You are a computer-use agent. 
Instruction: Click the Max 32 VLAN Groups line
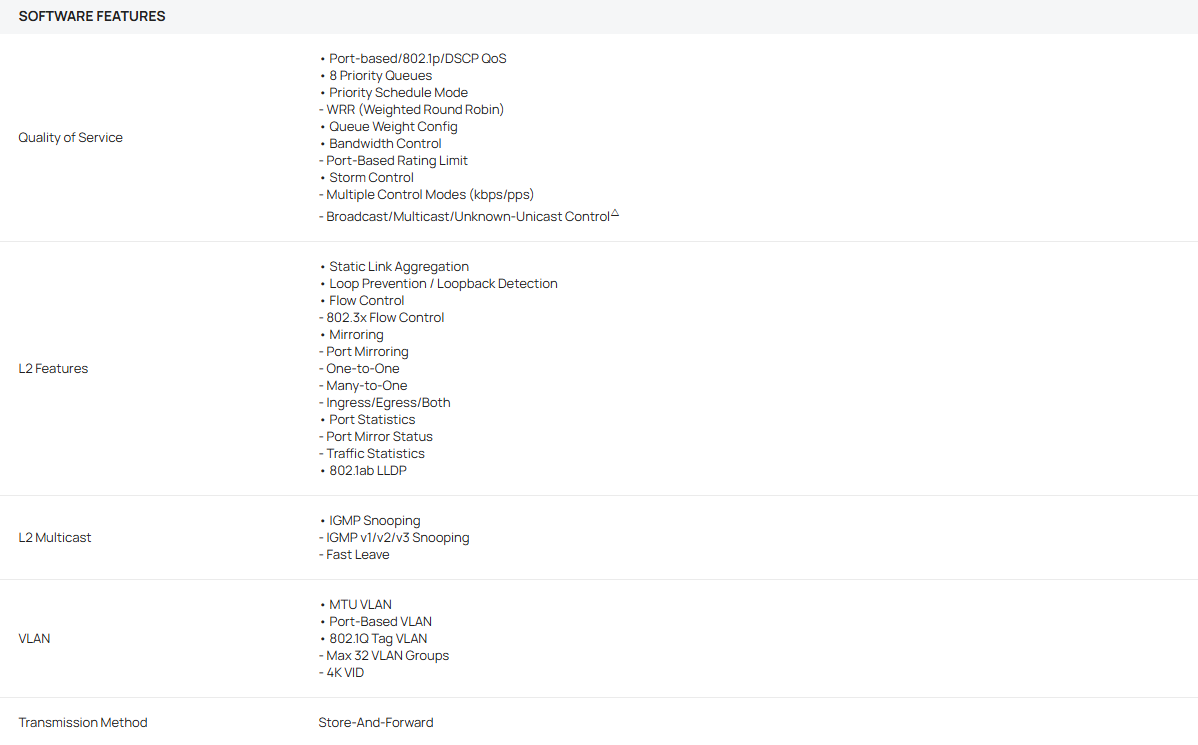387,655
